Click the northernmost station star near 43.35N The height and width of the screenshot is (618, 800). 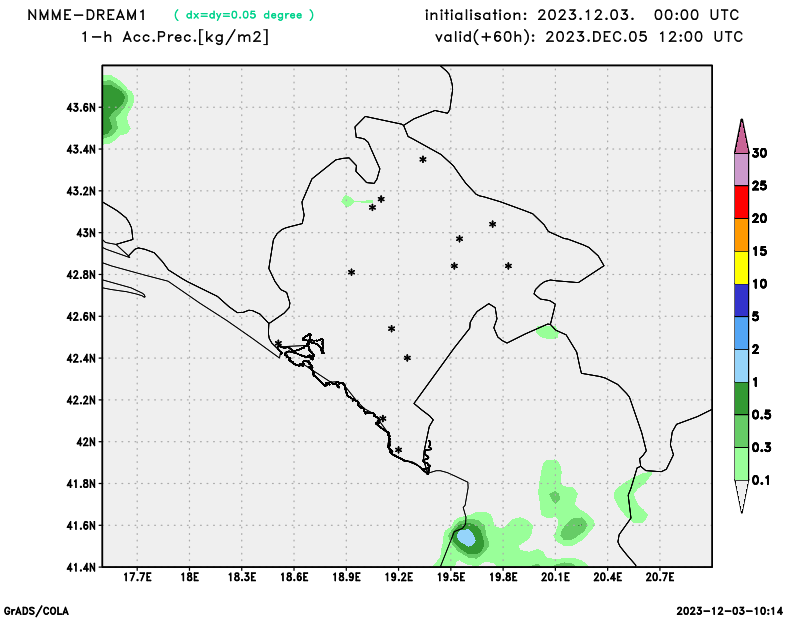(x=423, y=160)
